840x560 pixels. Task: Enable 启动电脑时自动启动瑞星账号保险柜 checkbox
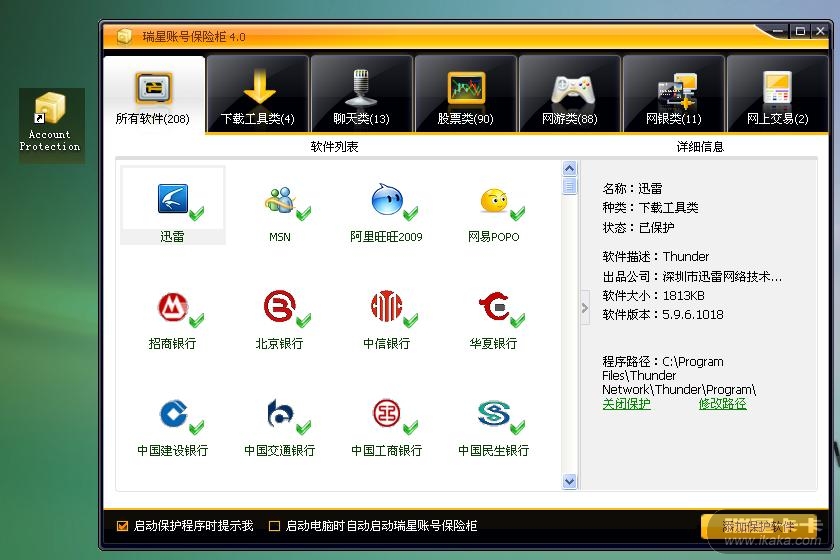coord(274,526)
